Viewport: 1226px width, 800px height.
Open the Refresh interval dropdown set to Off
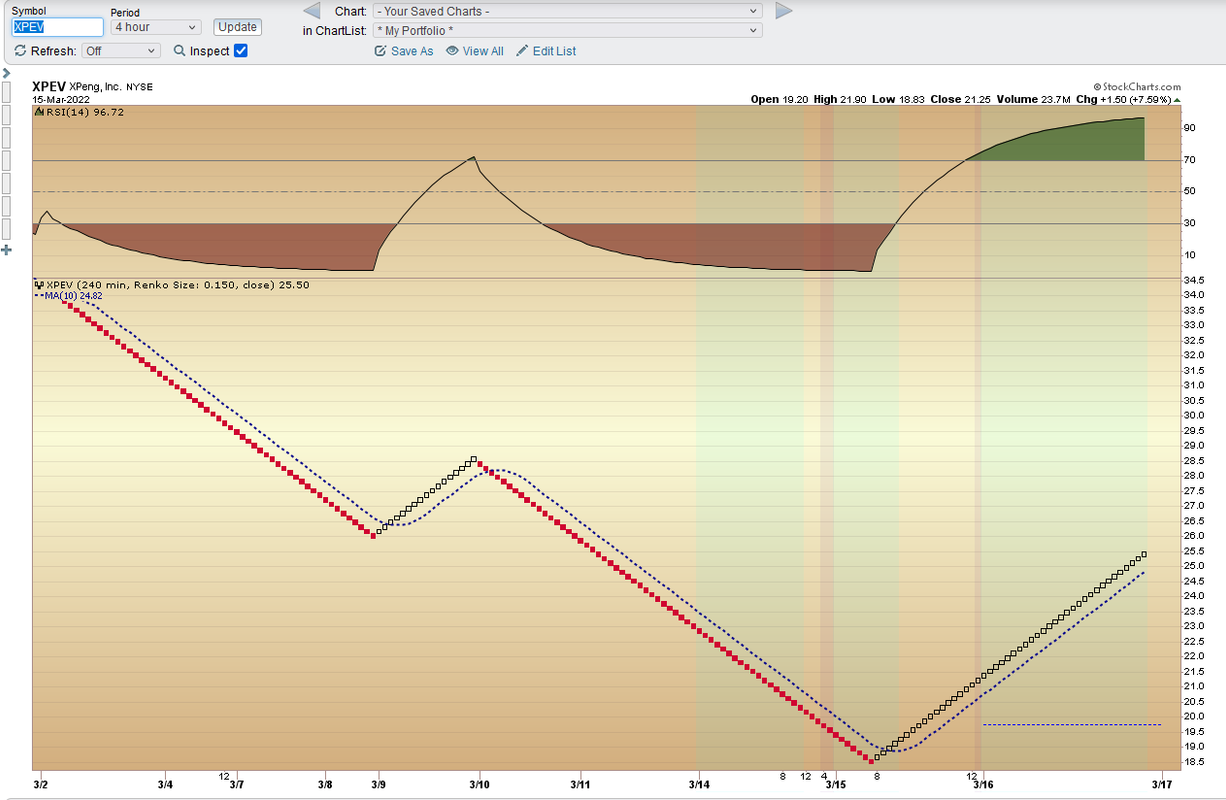(121, 51)
